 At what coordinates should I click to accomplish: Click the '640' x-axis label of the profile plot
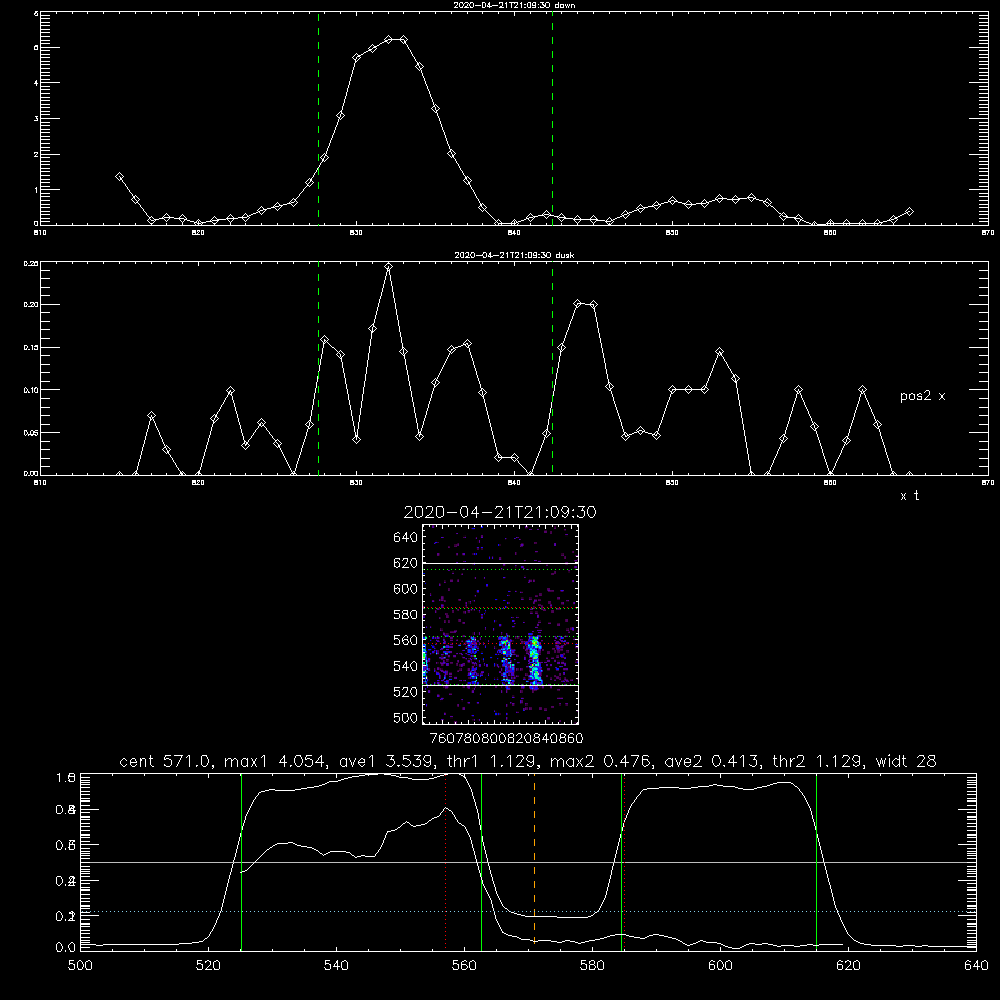(x=976, y=966)
